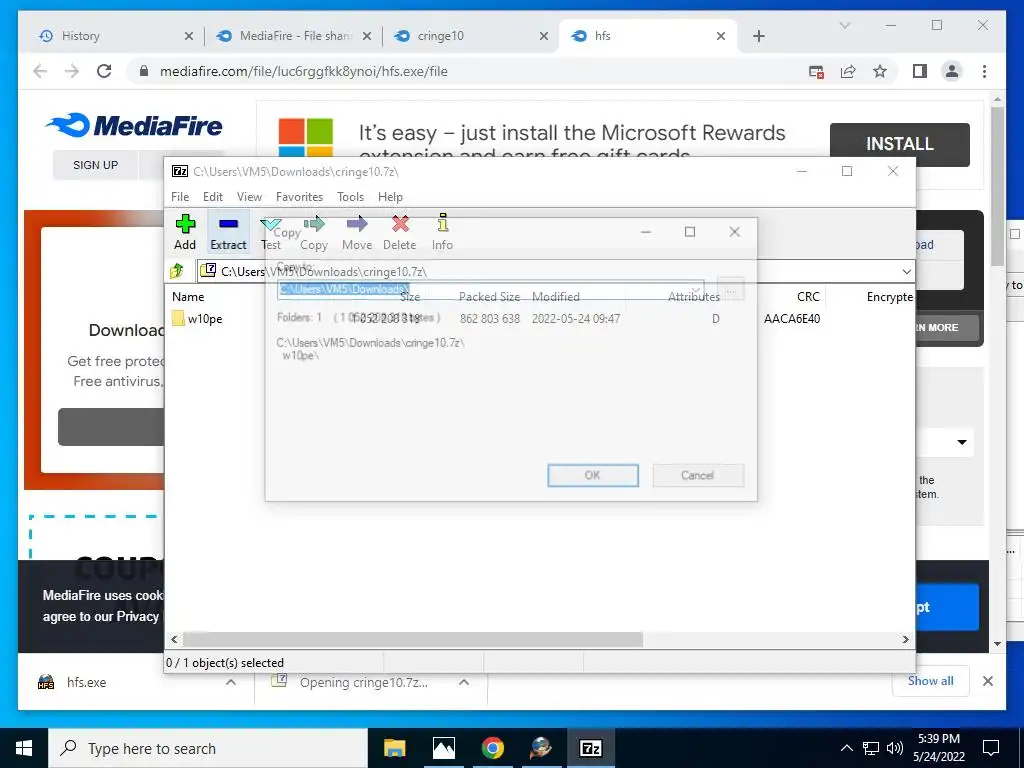Click the MediaFire logo
1024x768 pixels.
point(134,125)
